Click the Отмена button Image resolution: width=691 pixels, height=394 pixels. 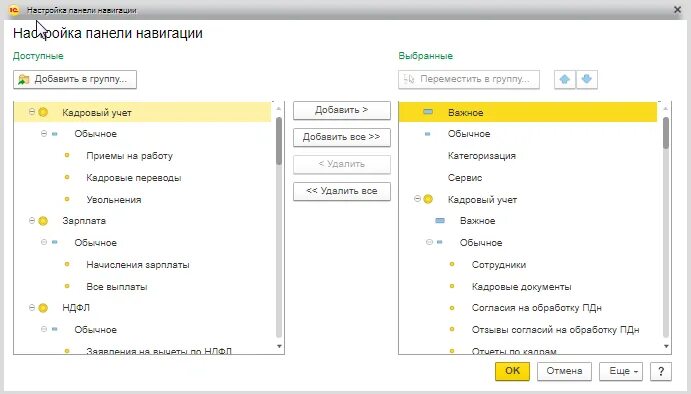tap(564, 371)
